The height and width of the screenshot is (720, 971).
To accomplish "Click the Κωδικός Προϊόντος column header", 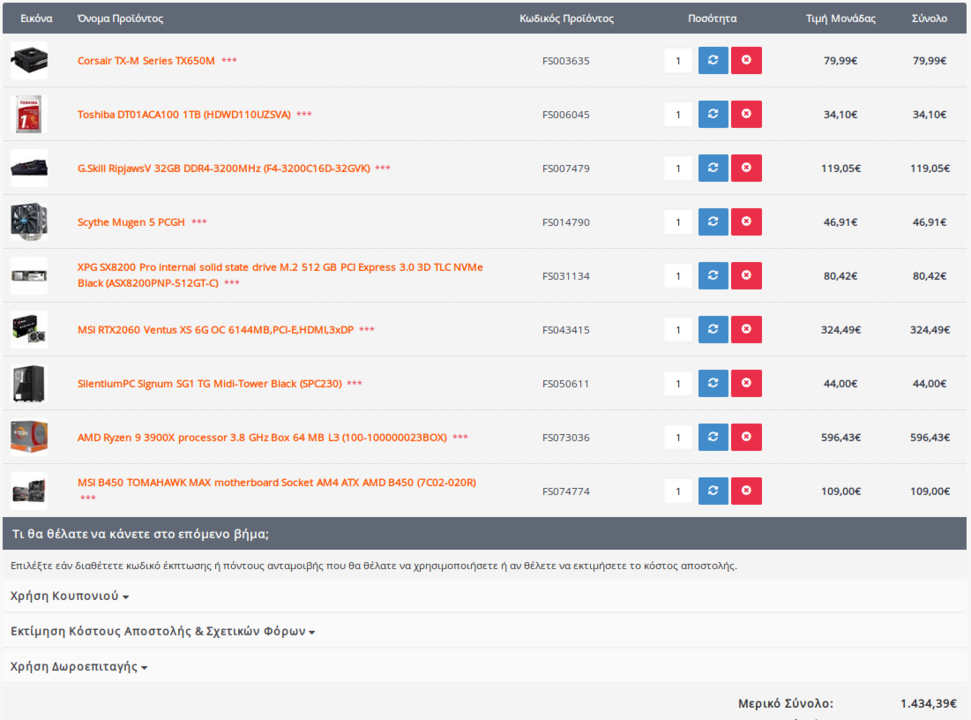I will [567, 19].
